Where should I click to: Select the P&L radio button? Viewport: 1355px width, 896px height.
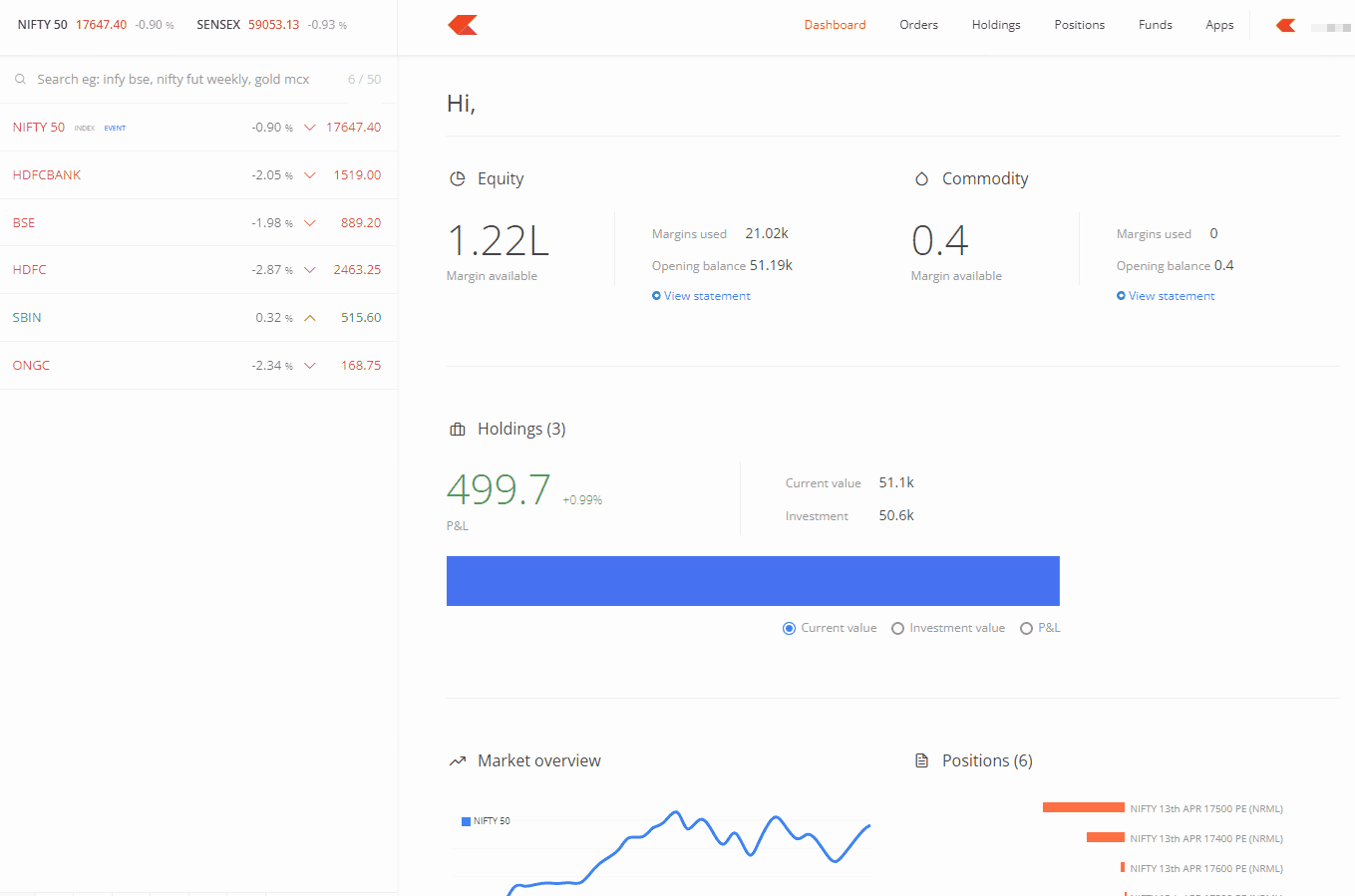[x=1026, y=629]
